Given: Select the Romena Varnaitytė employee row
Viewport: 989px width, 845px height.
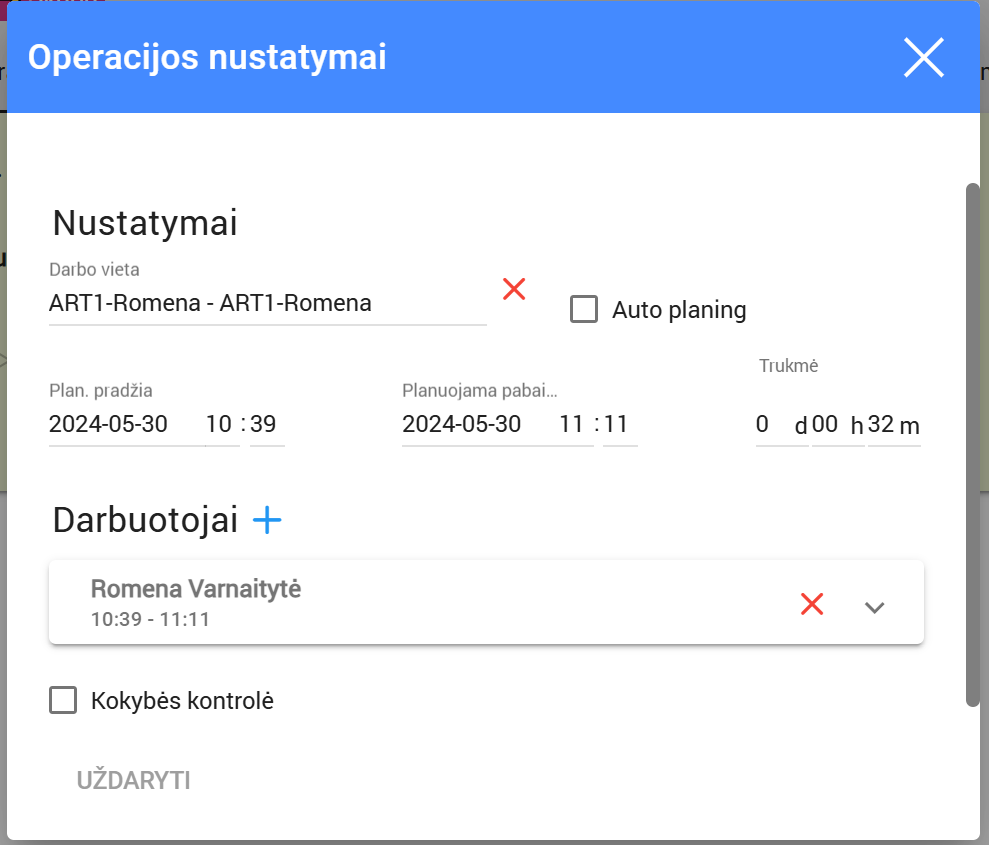Looking at the screenshot, I should [400, 603].
